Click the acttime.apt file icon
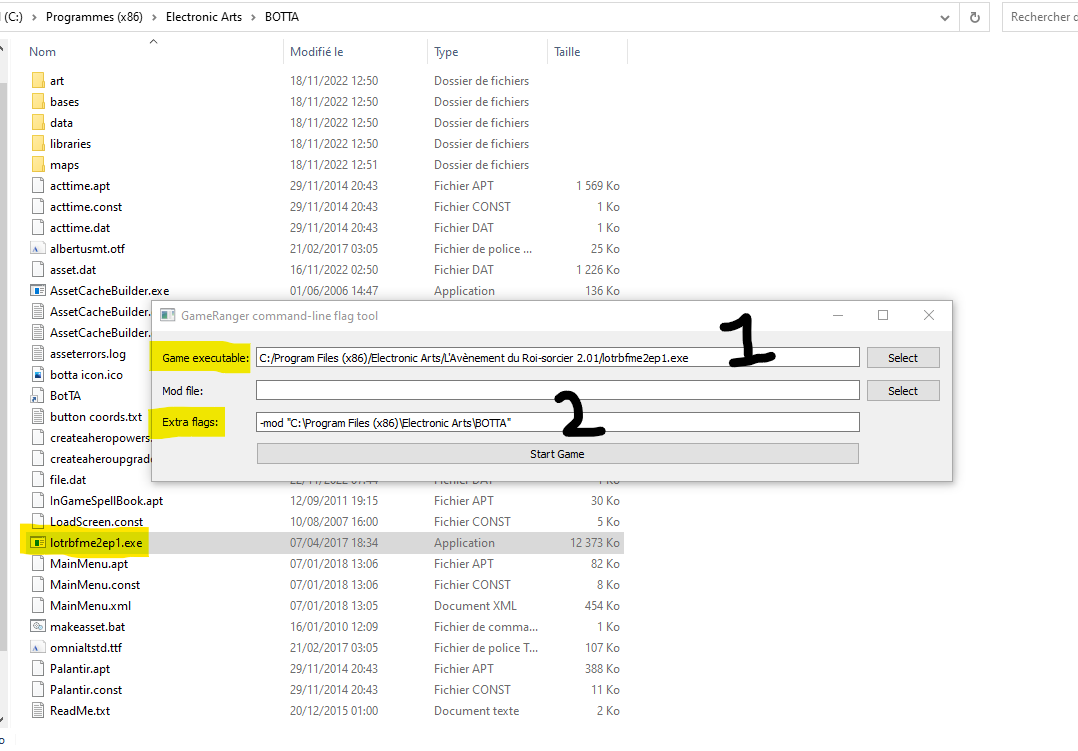This screenshot has width=1078, height=751. click(38, 186)
